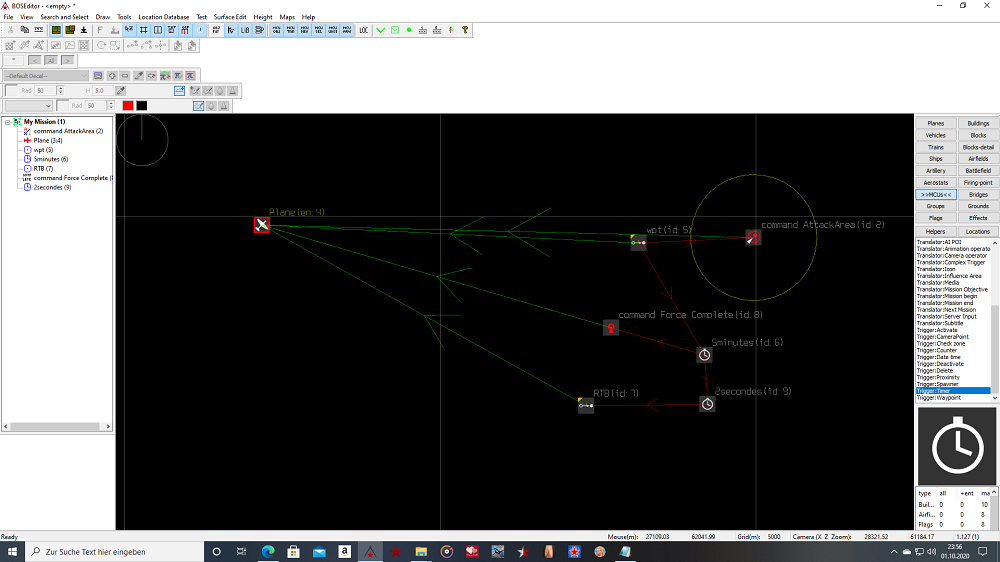Click the command Force Complete node icon
1000x562 pixels.
pyautogui.click(x=610, y=328)
